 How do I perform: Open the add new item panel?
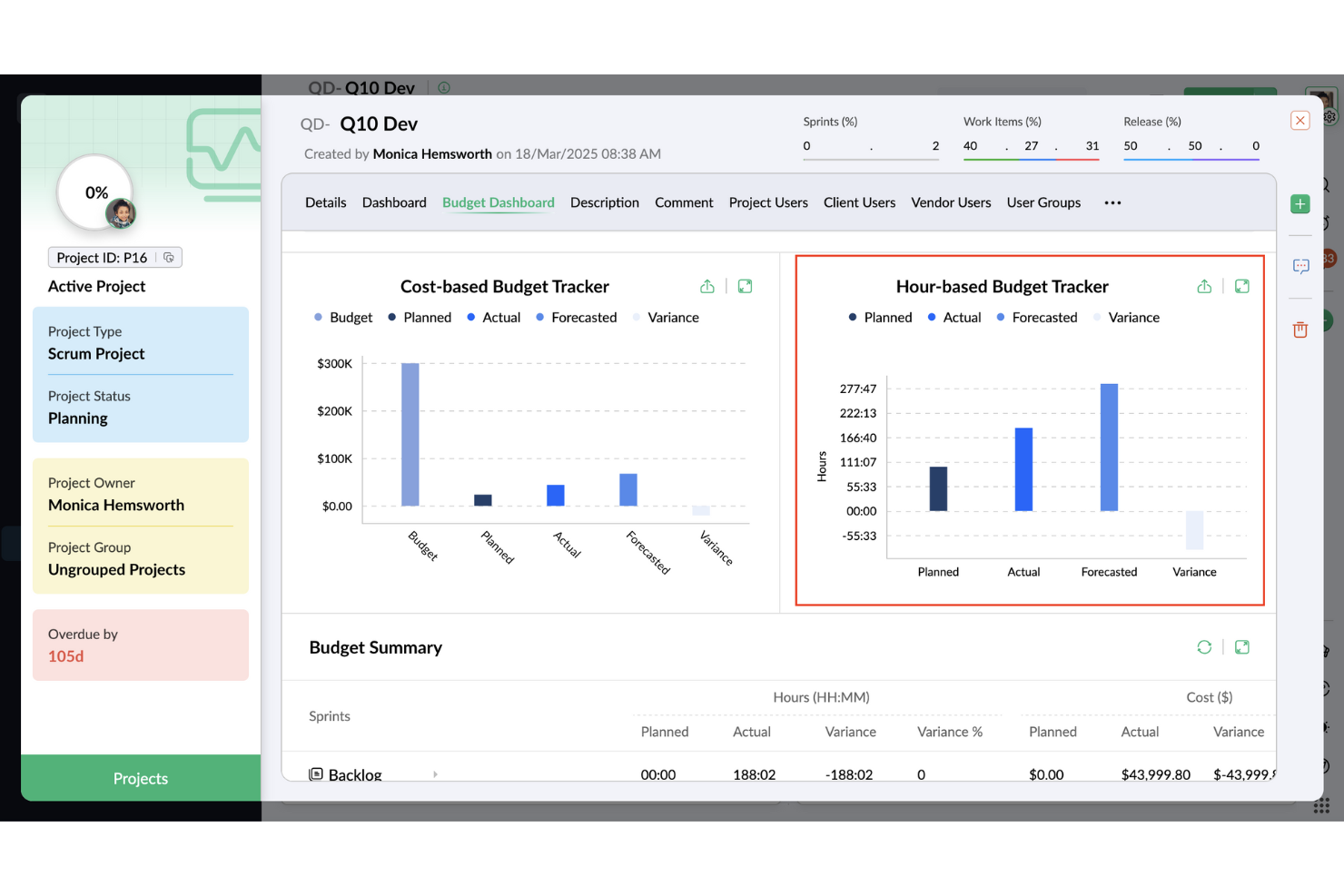[x=1300, y=203]
